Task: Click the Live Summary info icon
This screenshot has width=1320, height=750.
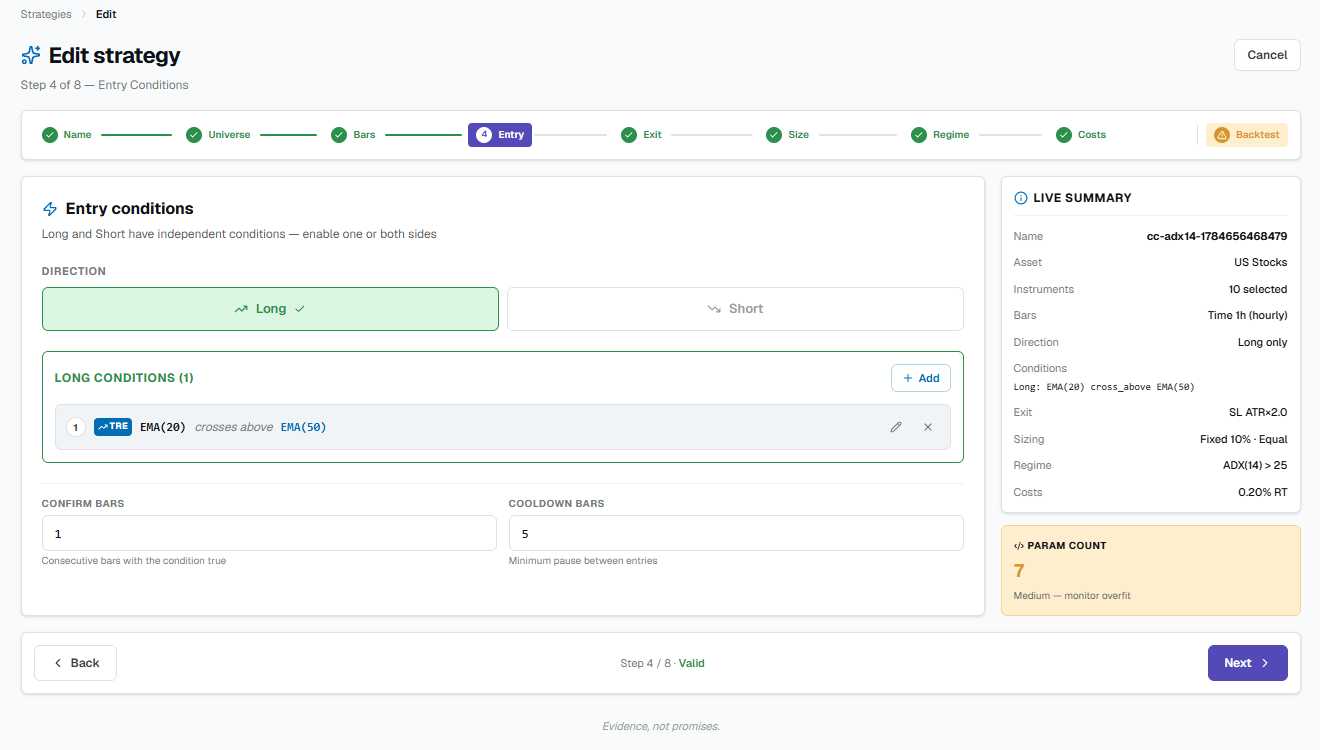Action: (x=1021, y=198)
